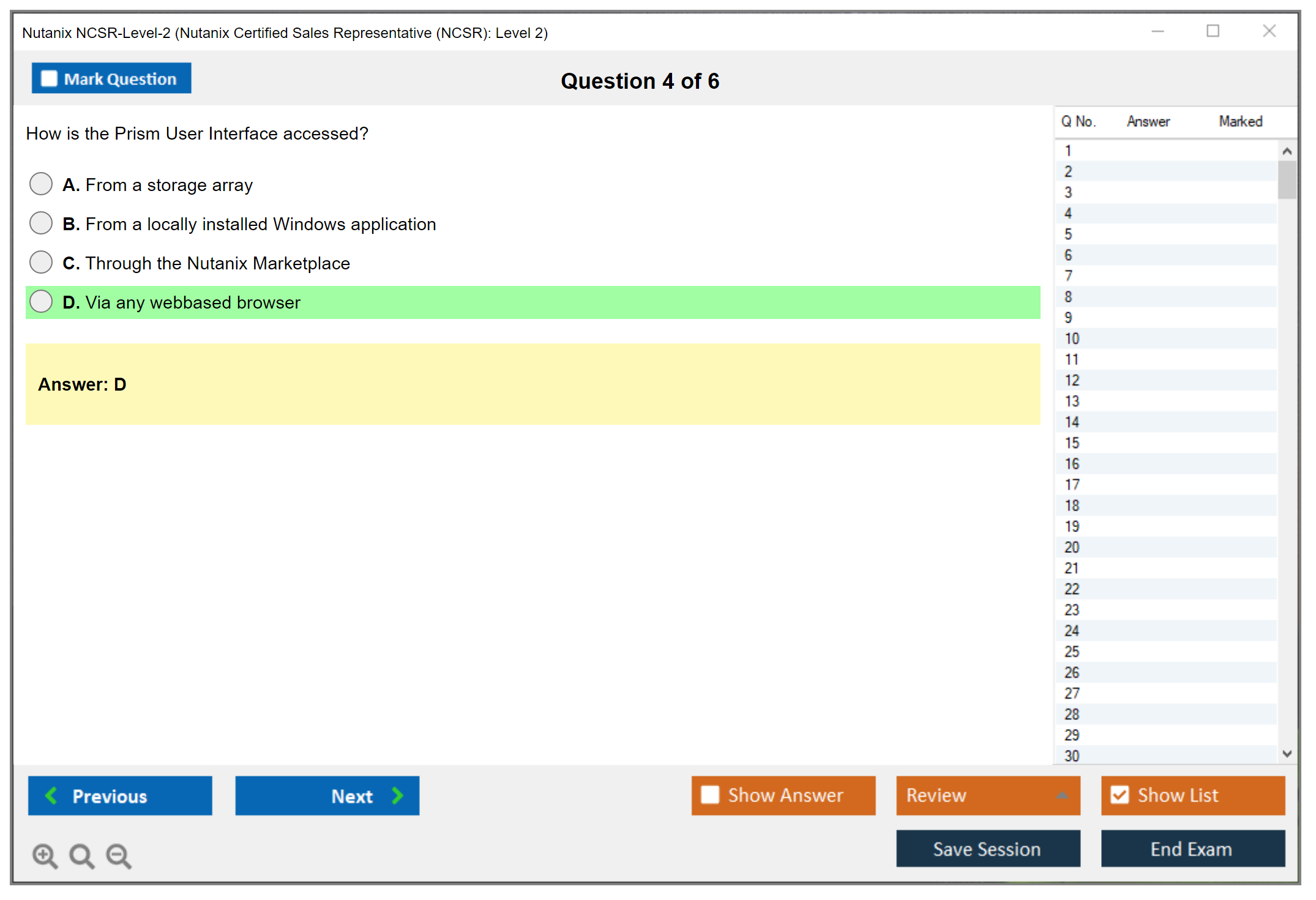Maximize the exam window
The height and width of the screenshot is (900, 1316).
(x=1213, y=31)
